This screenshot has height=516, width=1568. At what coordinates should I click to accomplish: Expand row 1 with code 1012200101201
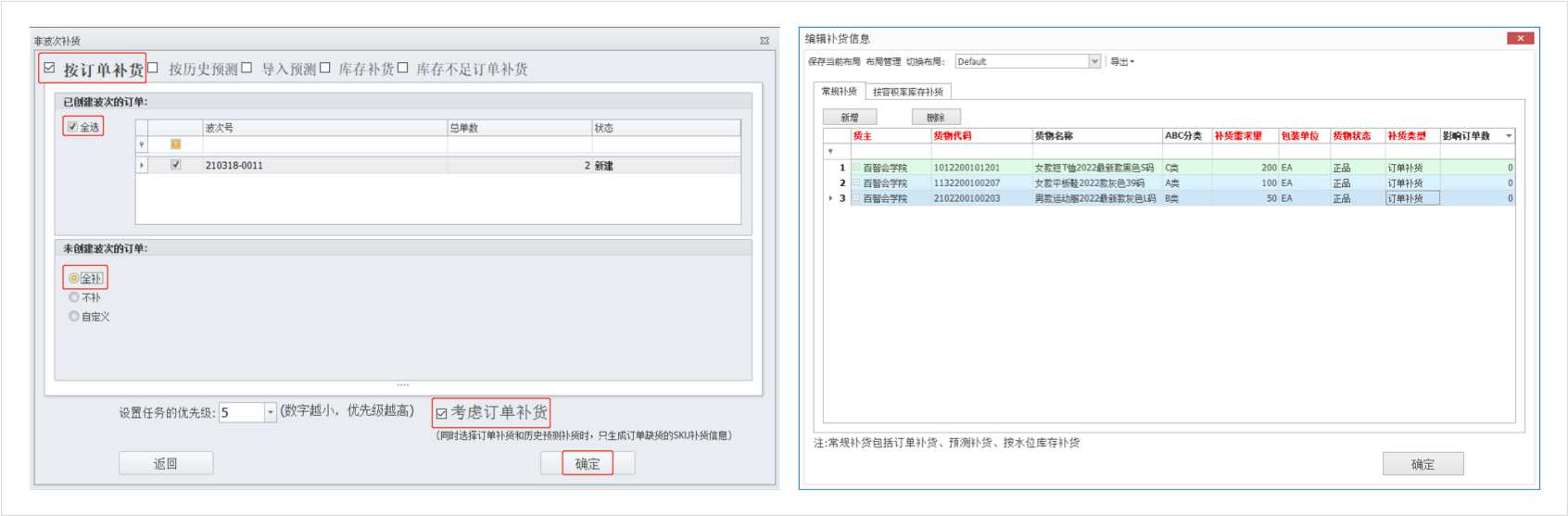[x=856, y=168]
